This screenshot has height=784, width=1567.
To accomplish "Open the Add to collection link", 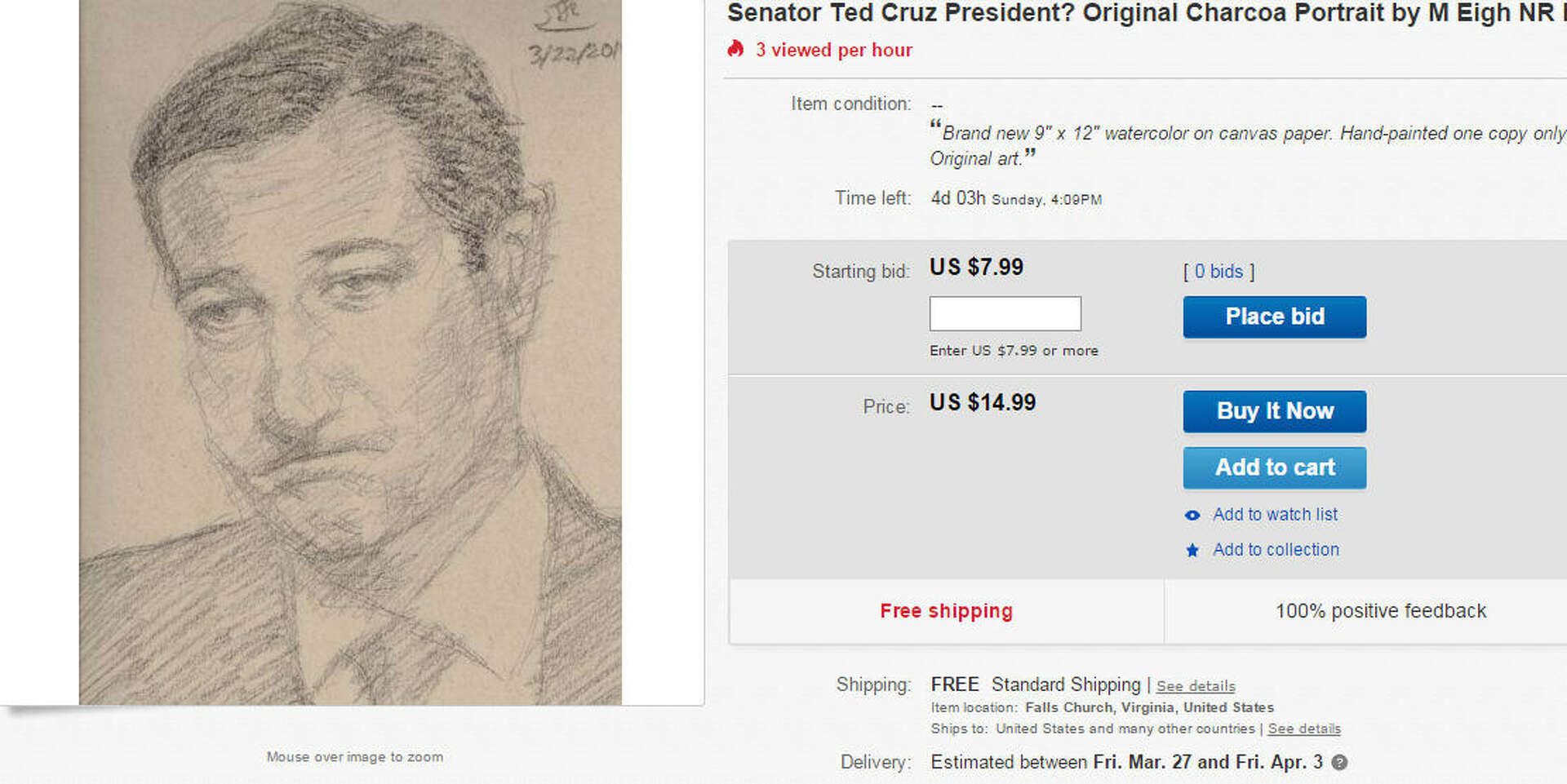I will click(1276, 549).
